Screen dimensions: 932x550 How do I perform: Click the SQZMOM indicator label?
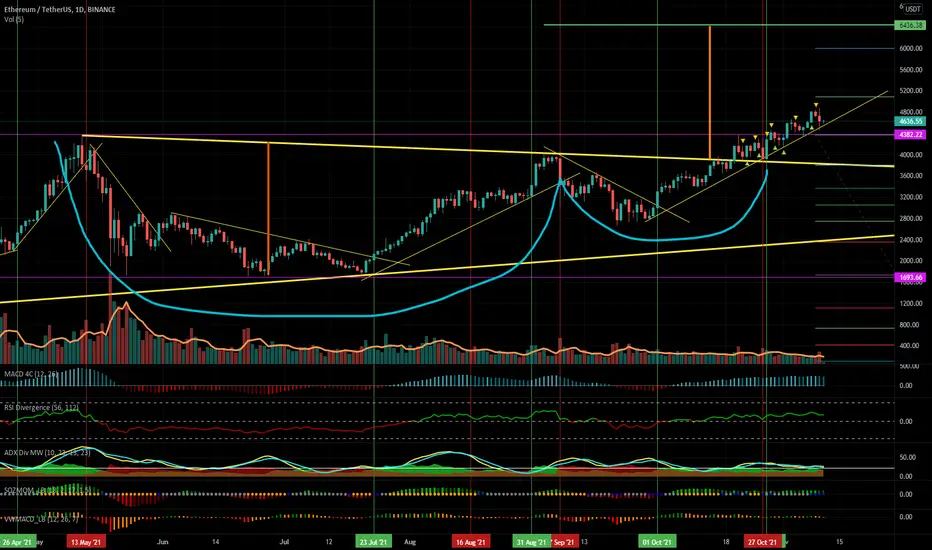[47, 490]
